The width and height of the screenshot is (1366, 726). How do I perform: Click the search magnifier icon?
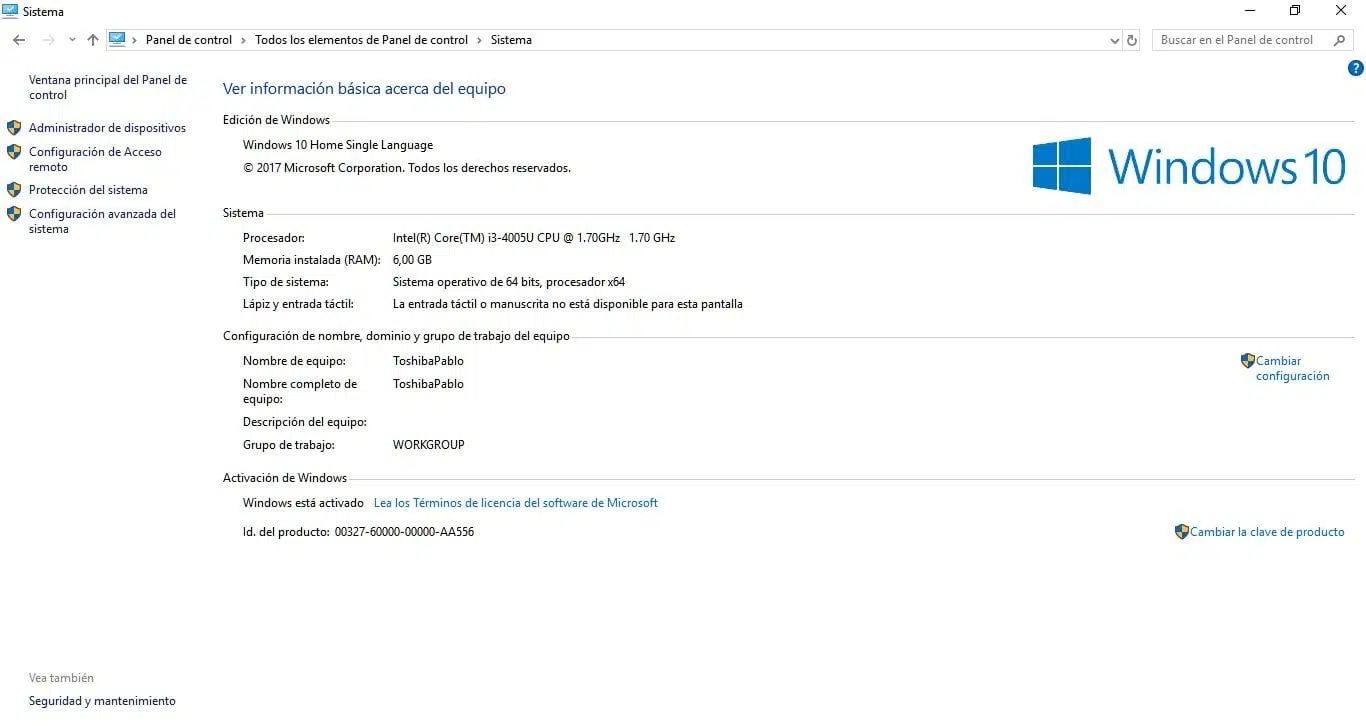(x=1340, y=40)
